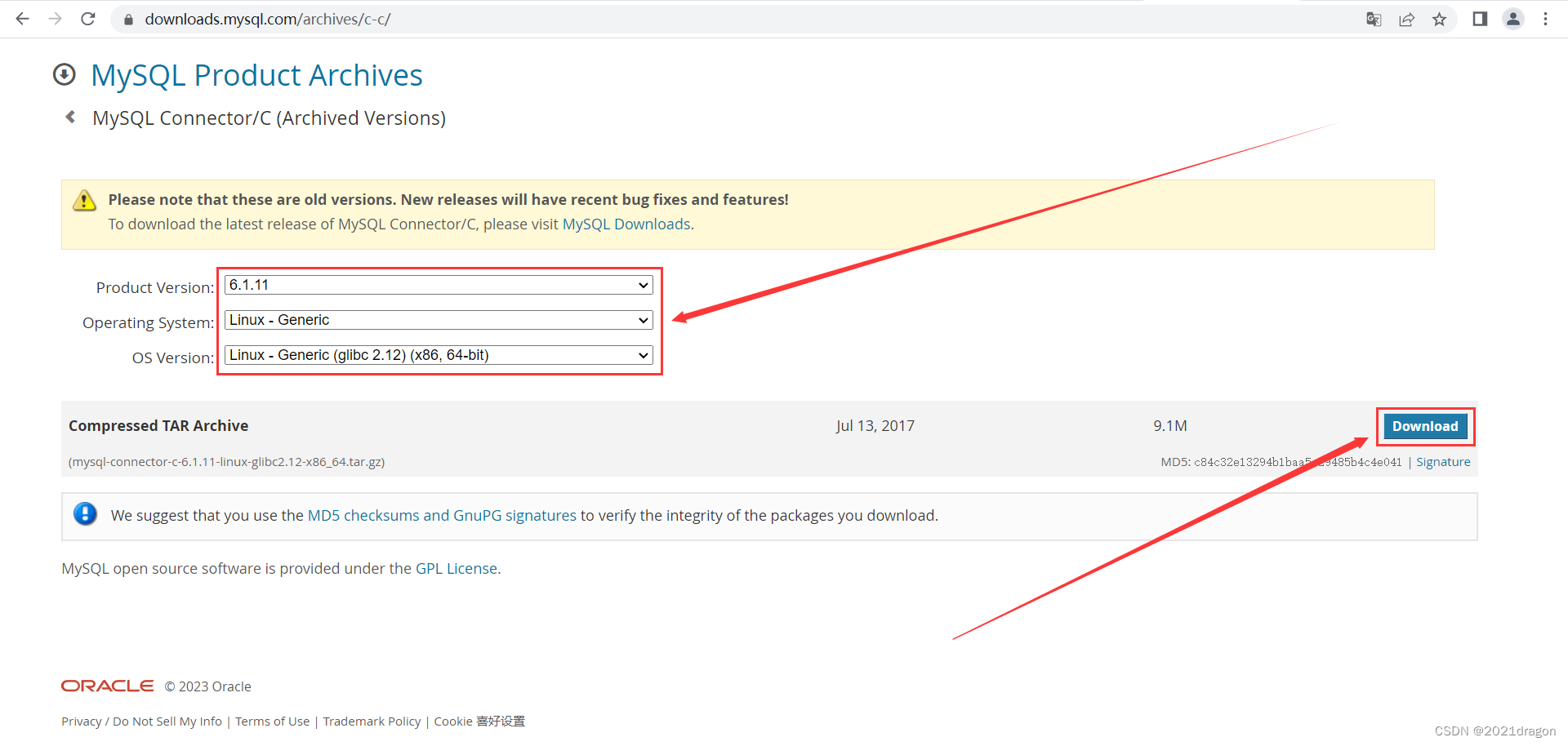Click the download circle icon beside the title

click(65, 75)
